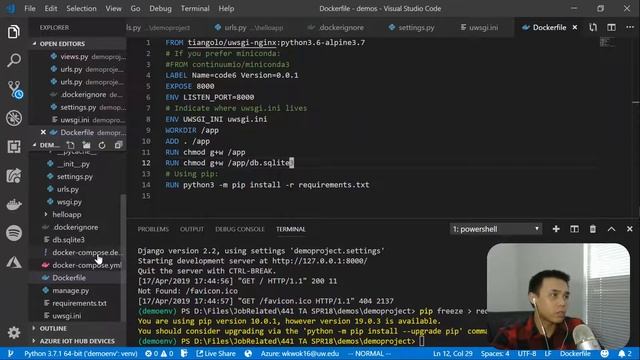Collapse all folders in explorer

click(118, 145)
